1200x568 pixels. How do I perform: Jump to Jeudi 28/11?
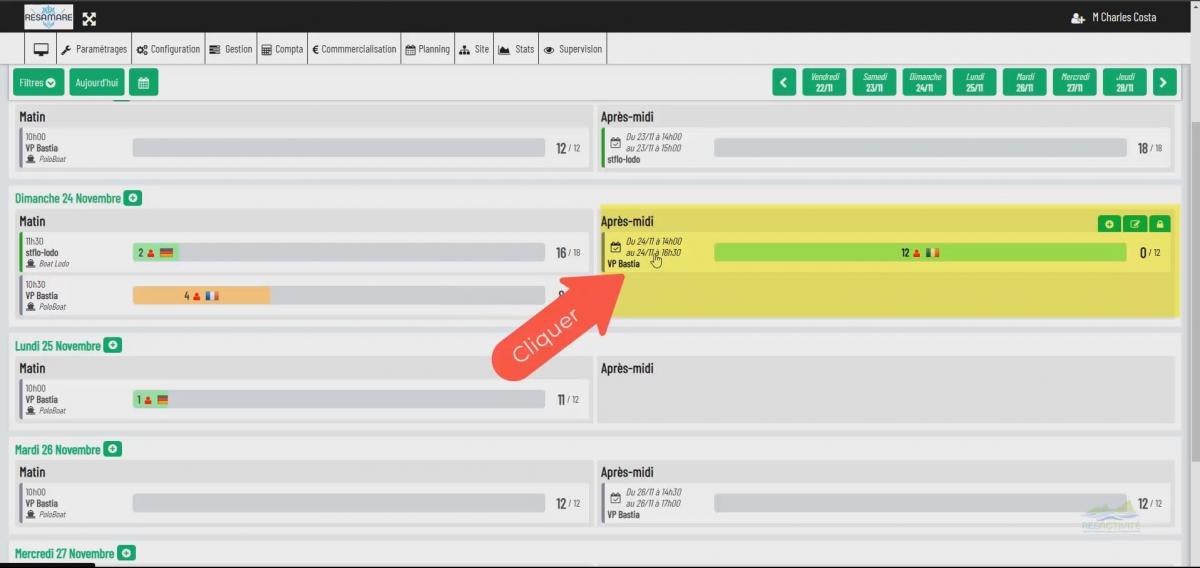tap(1125, 82)
